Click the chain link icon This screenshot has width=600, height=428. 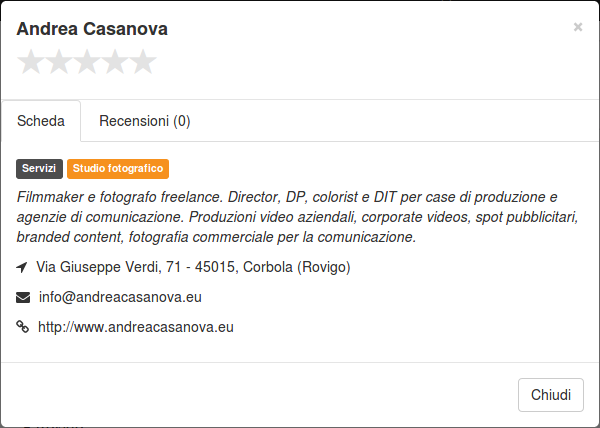[x=23, y=327]
